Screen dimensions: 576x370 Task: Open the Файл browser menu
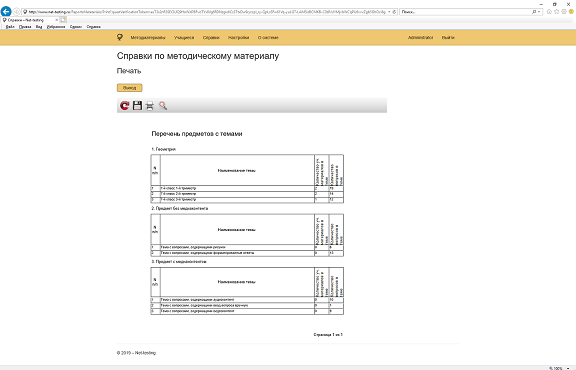coord(10,27)
